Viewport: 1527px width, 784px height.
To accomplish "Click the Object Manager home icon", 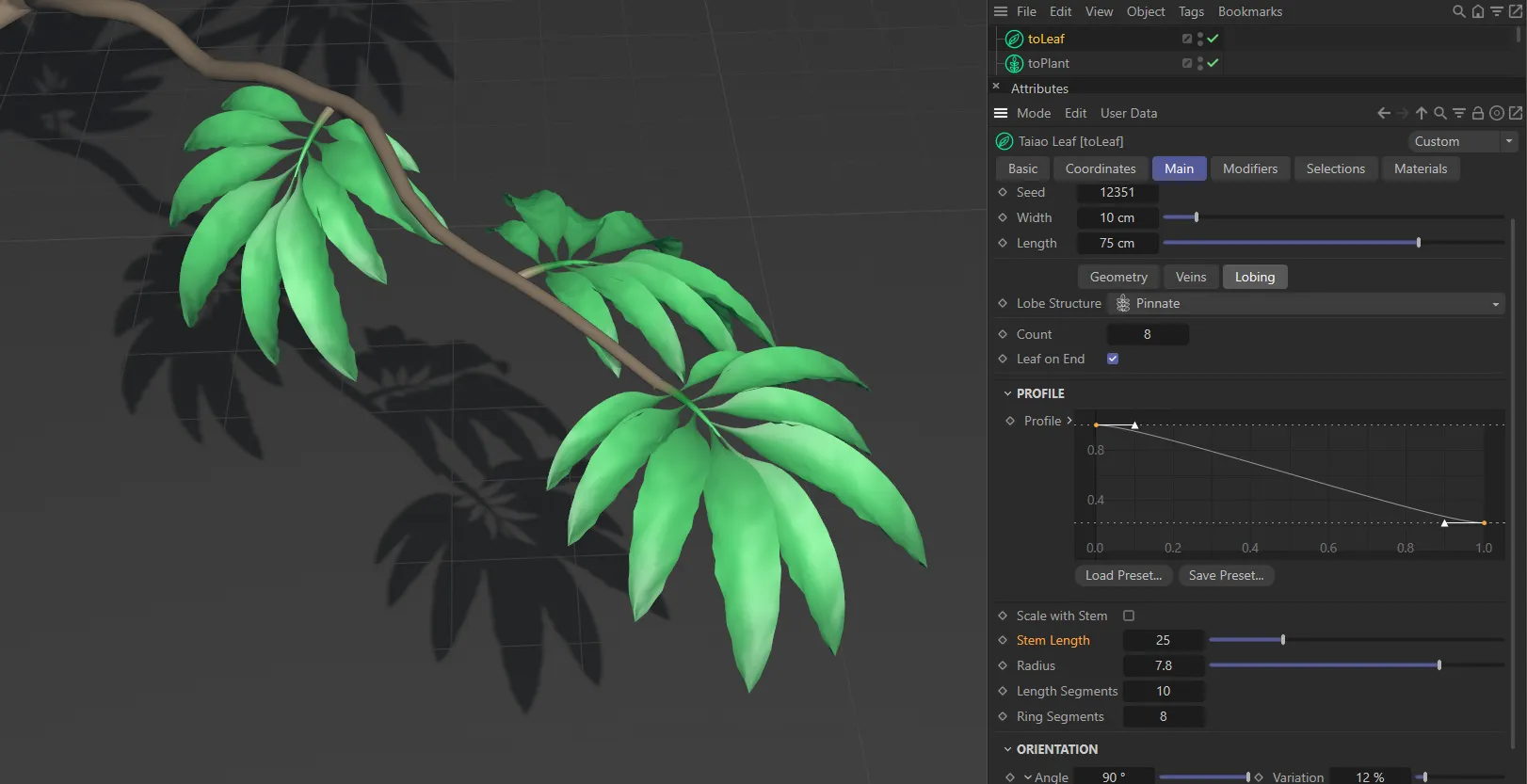I will tap(1478, 11).
